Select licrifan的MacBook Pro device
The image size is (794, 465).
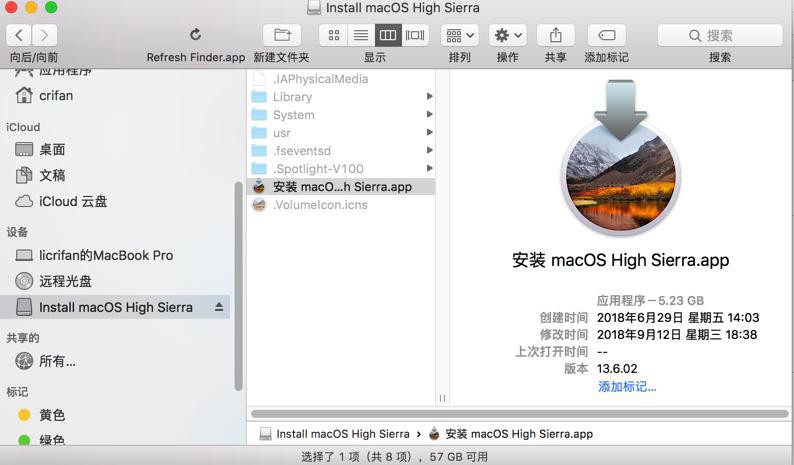pos(116,255)
